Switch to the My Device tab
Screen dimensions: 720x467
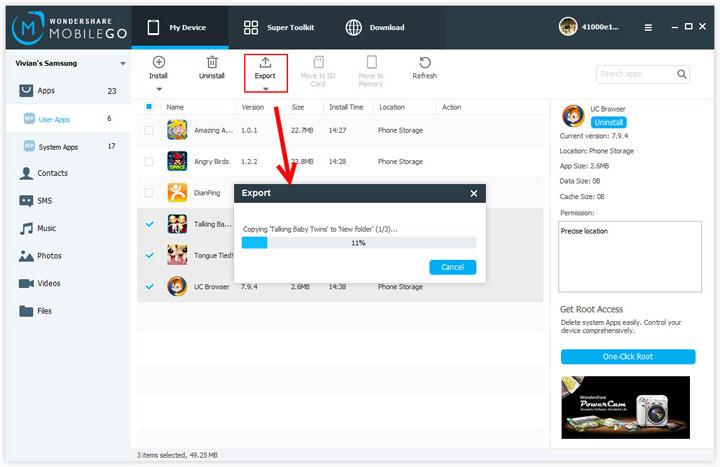coord(180,27)
